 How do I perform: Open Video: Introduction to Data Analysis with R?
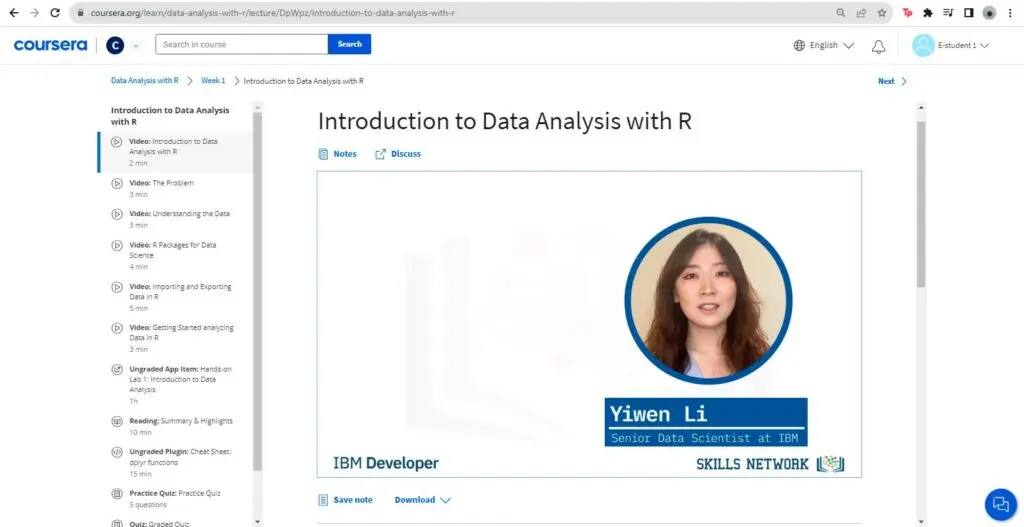coord(176,152)
